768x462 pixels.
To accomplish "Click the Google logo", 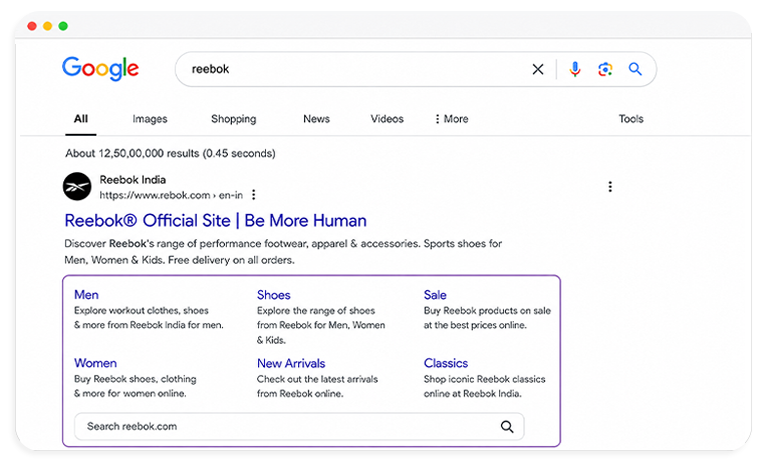I will pos(100,69).
